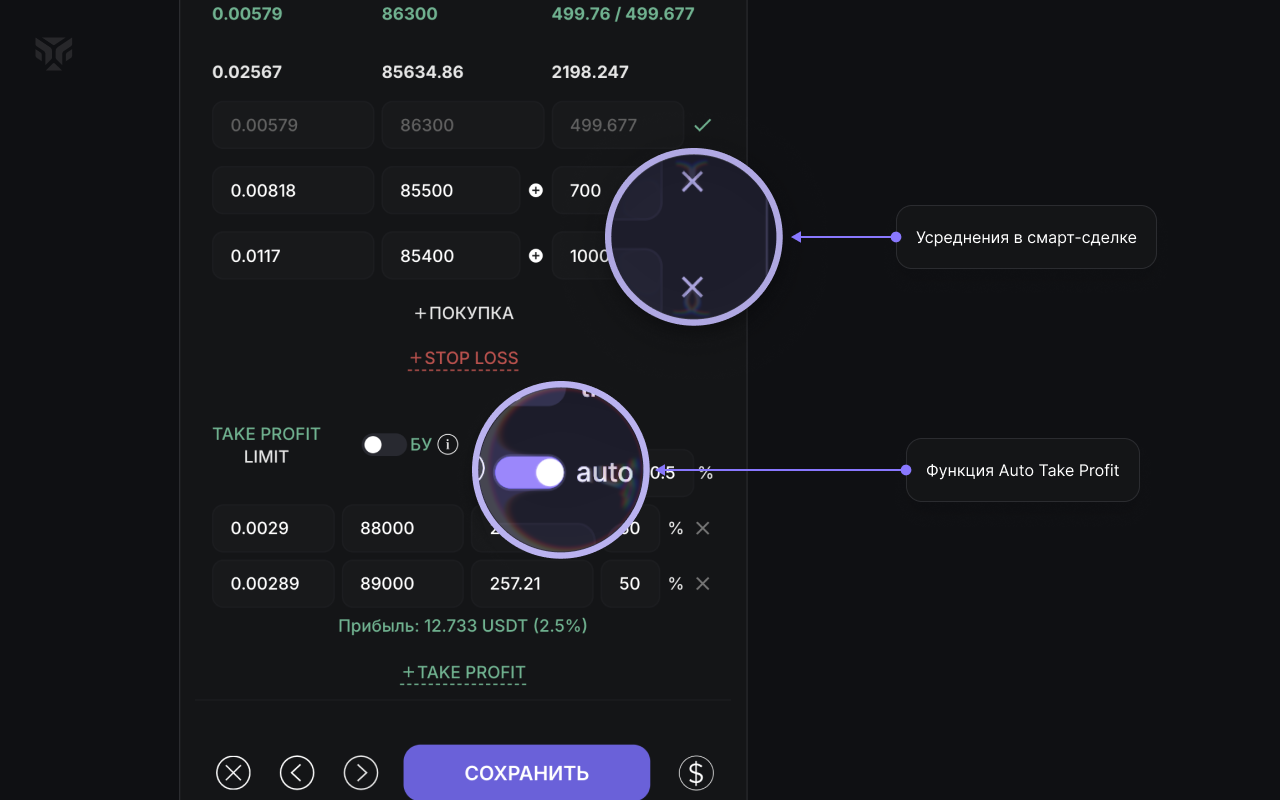The image size is (1280, 800).
Task: Go back with the left arrow icon
Action: tap(297, 773)
